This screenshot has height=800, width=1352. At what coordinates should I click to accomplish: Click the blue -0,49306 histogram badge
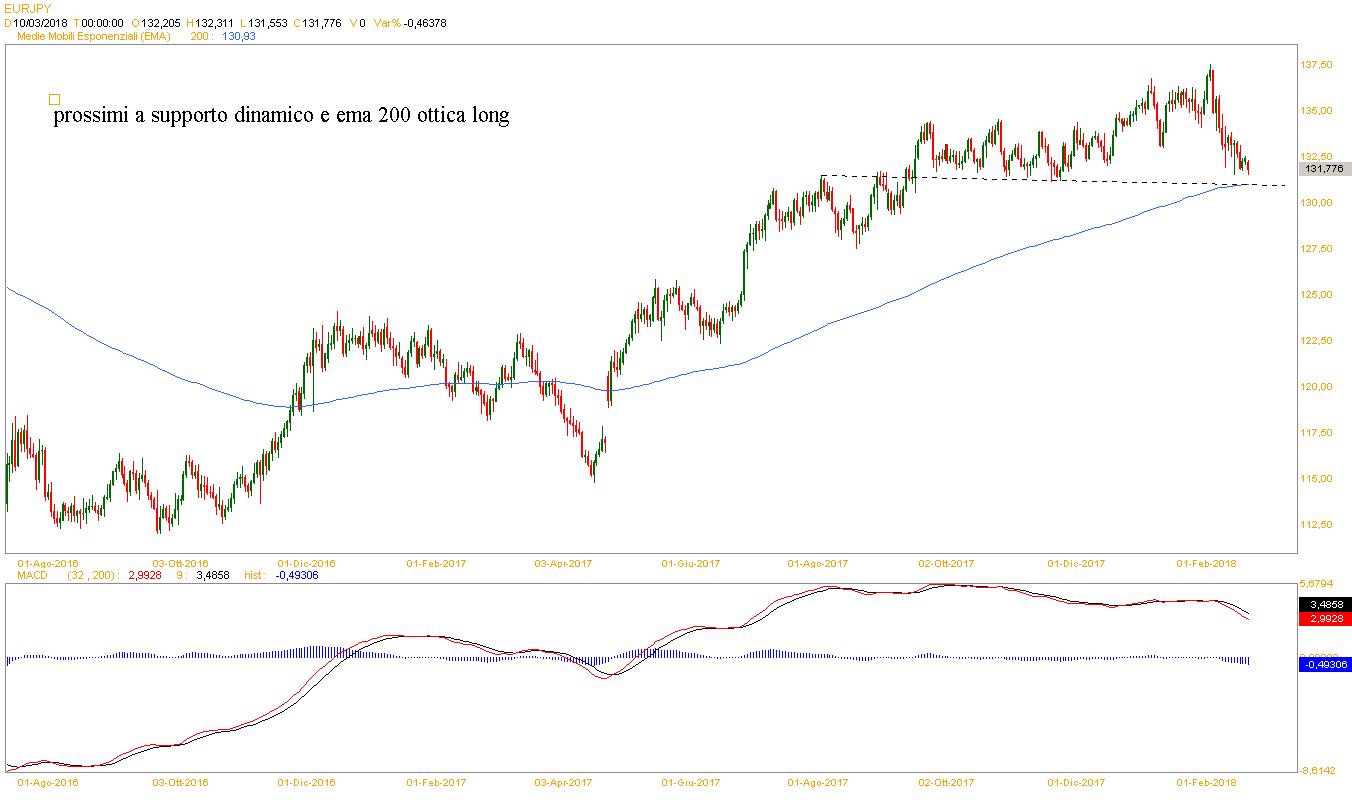coord(1324,665)
